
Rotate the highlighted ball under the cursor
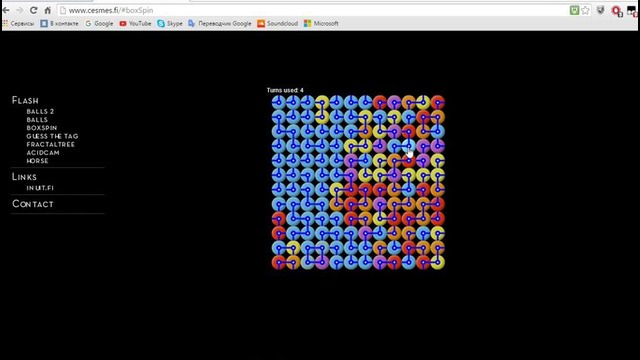tap(409, 145)
